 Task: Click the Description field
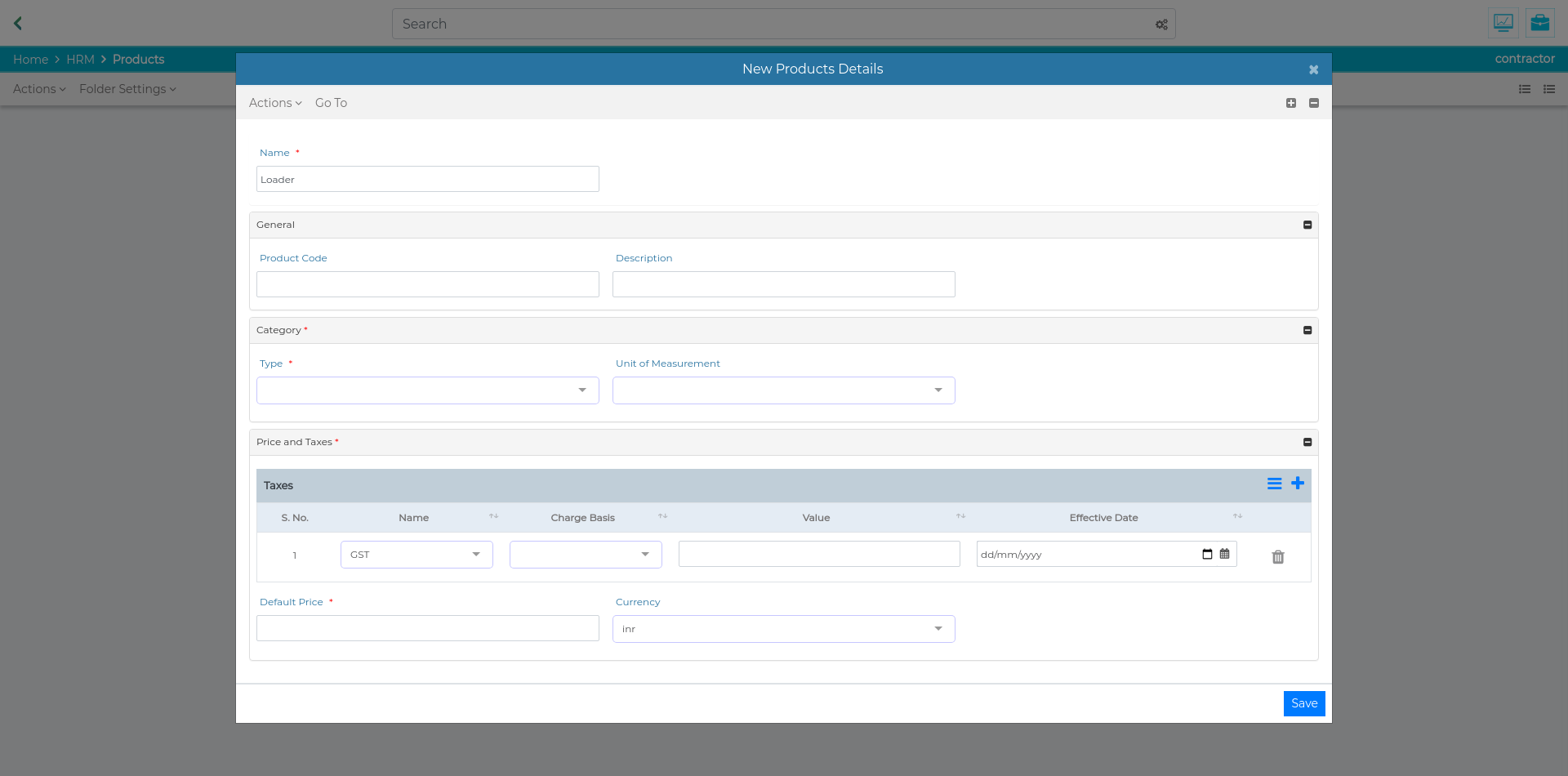point(784,284)
